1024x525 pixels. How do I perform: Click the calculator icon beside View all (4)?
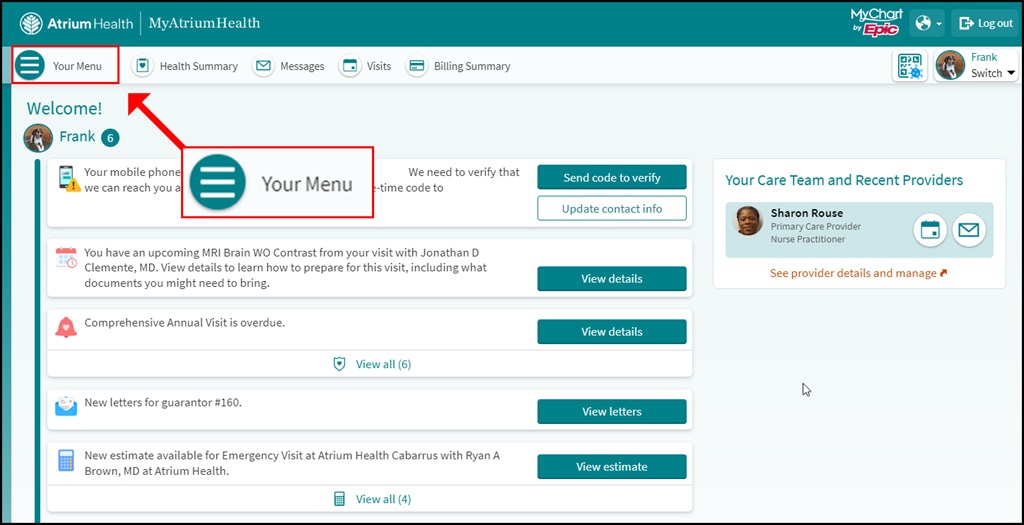(339, 500)
